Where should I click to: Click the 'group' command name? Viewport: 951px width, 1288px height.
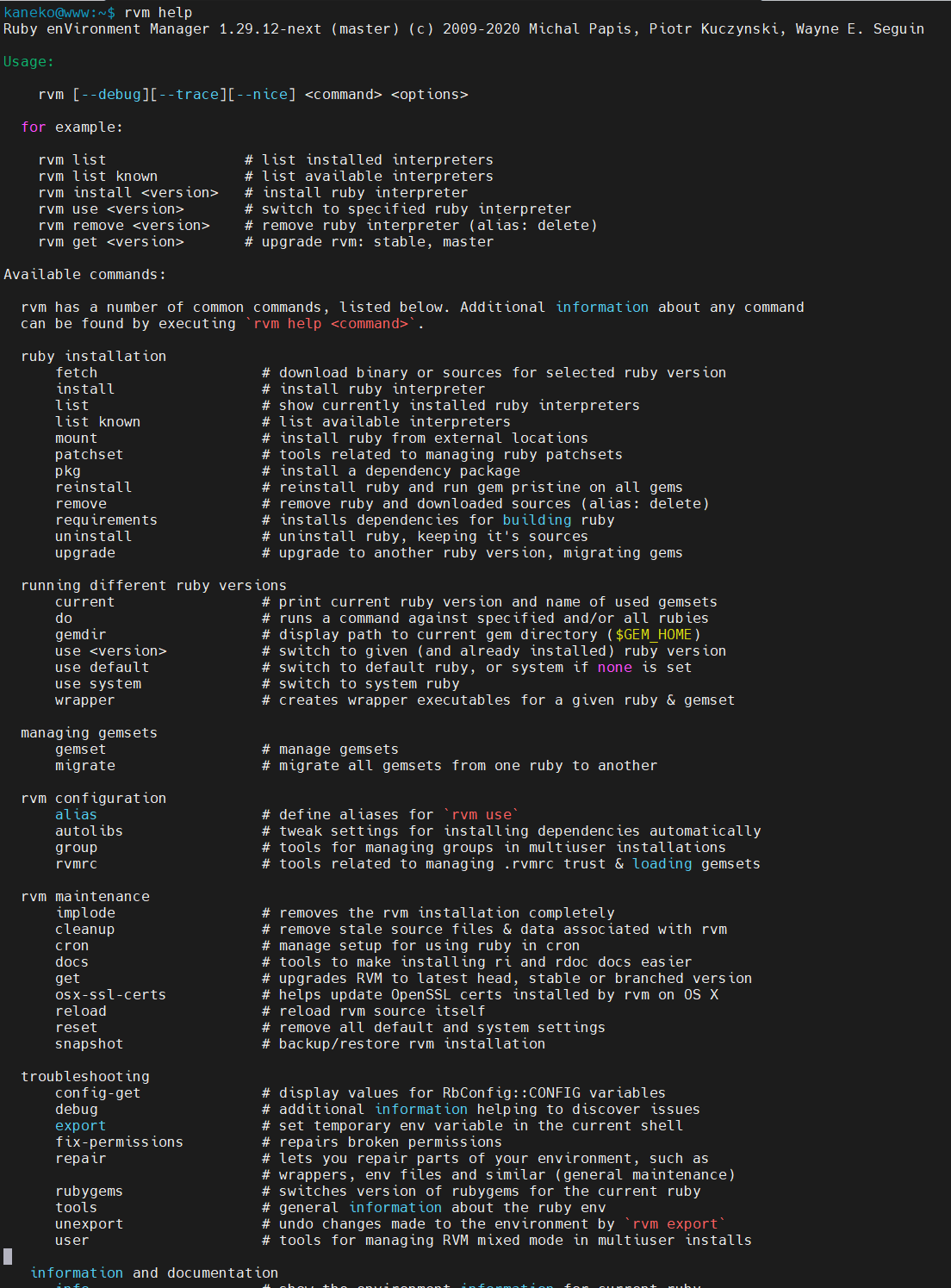[x=77, y=848]
